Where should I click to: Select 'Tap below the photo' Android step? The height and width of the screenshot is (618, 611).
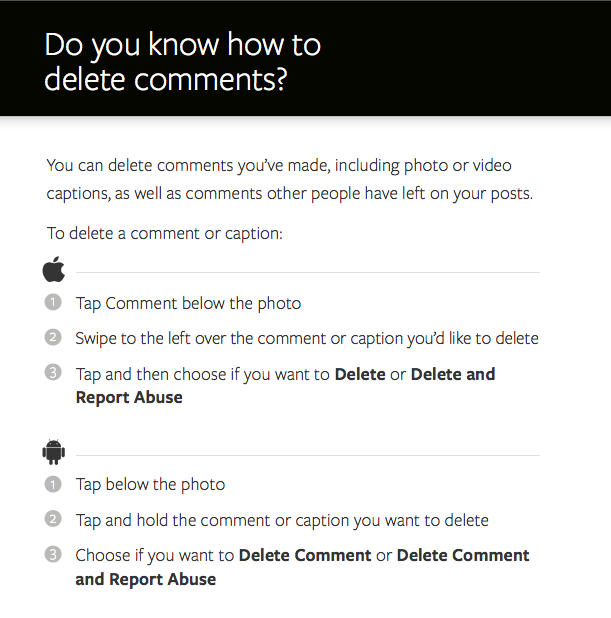click(x=150, y=485)
